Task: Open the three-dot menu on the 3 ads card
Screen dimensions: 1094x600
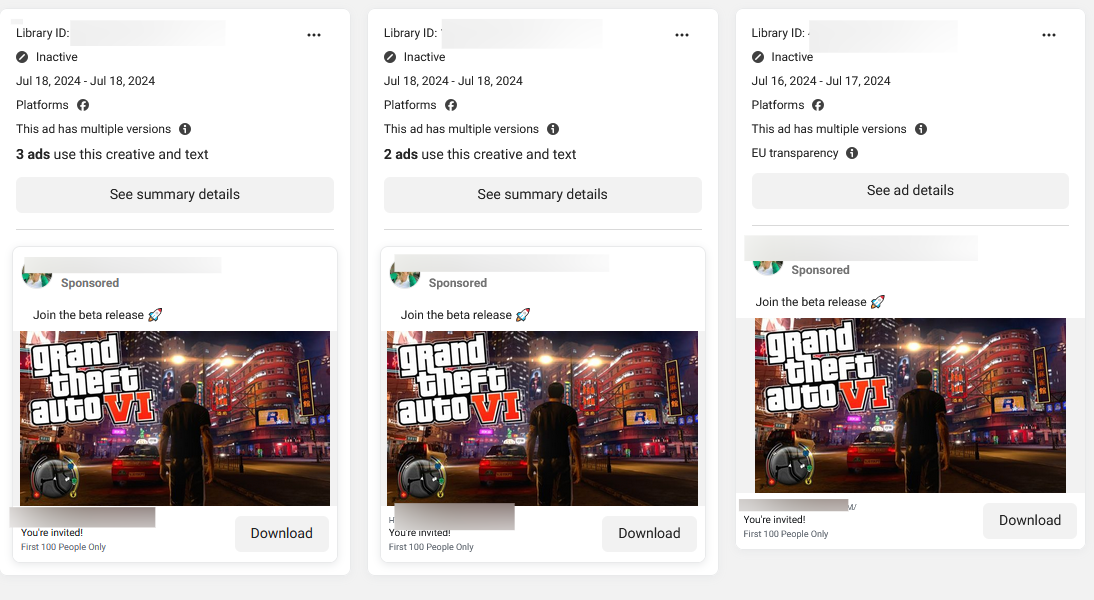Action: [314, 35]
